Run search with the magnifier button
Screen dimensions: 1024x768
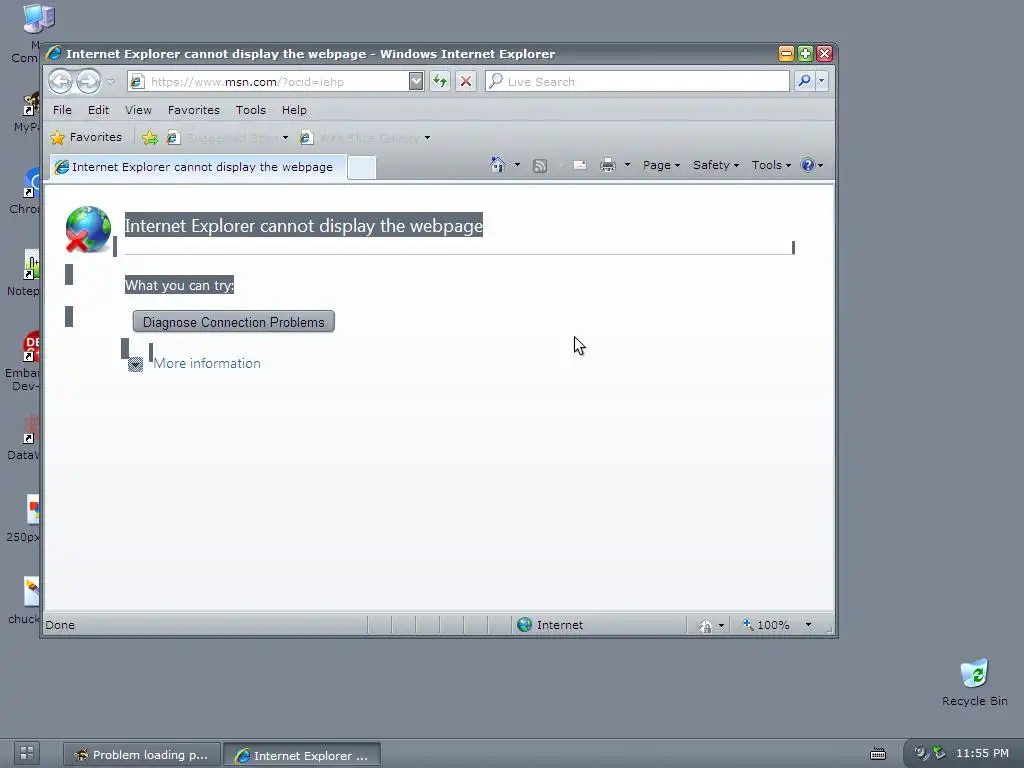805,81
